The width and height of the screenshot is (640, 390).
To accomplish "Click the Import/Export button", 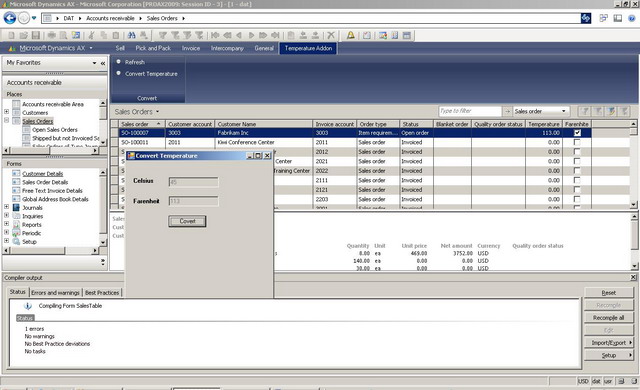I will coord(608,343).
